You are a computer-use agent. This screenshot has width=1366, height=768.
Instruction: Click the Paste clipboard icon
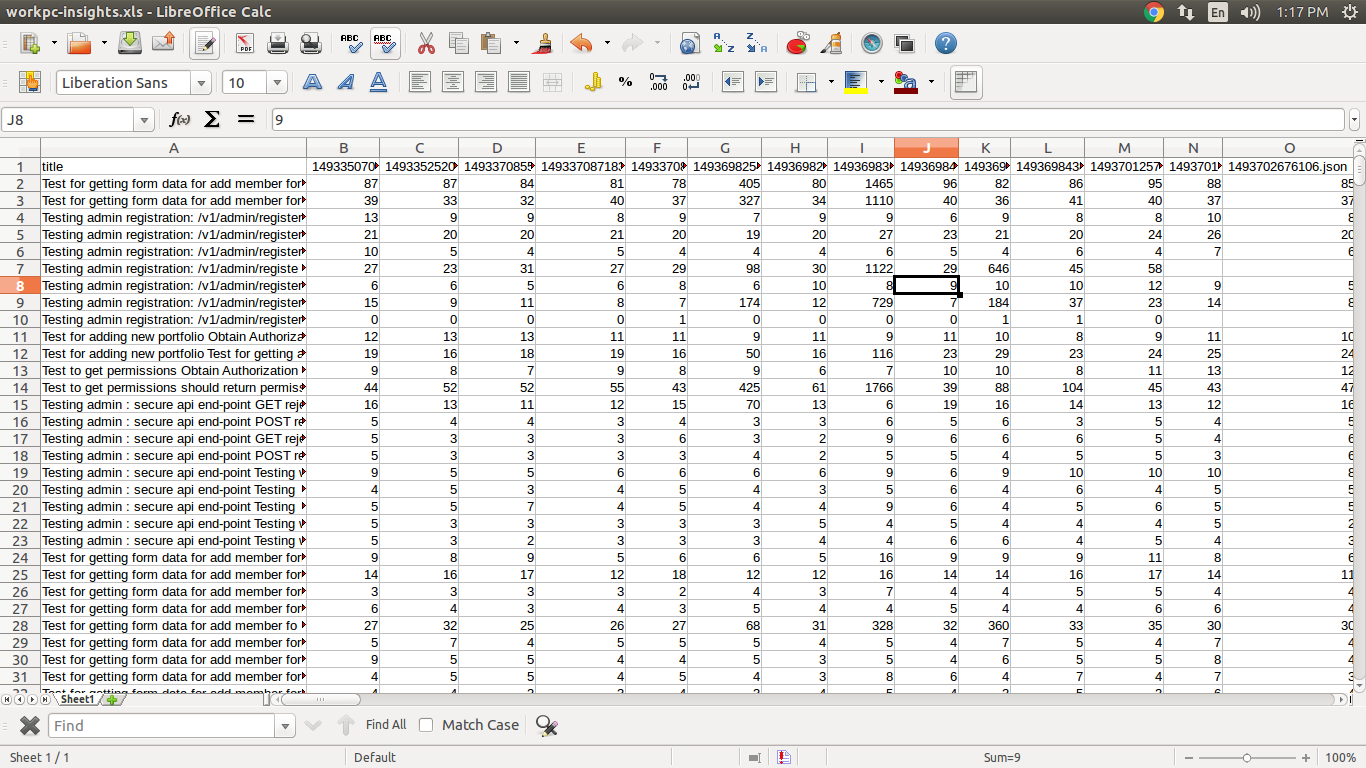[x=491, y=43]
